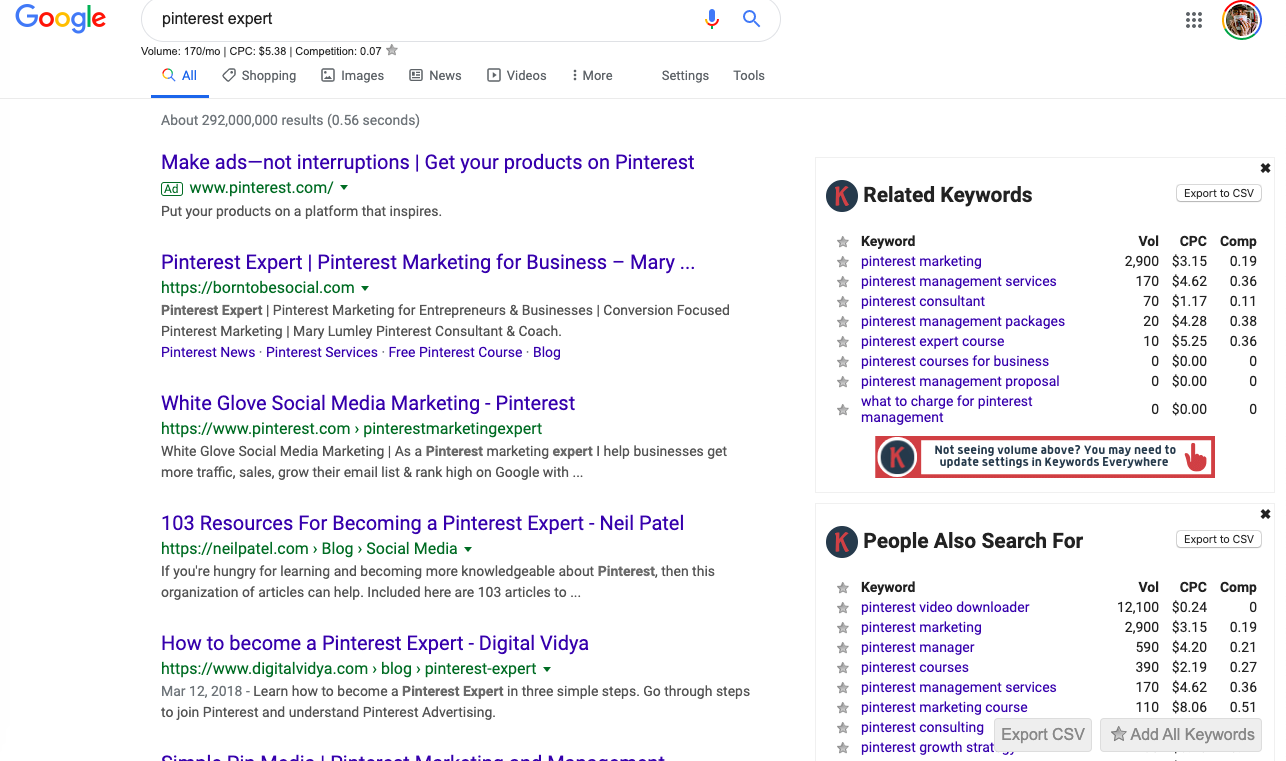The image size is (1286, 761).
Task: Open the Google apps grid icon
Action: tap(1193, 19)
